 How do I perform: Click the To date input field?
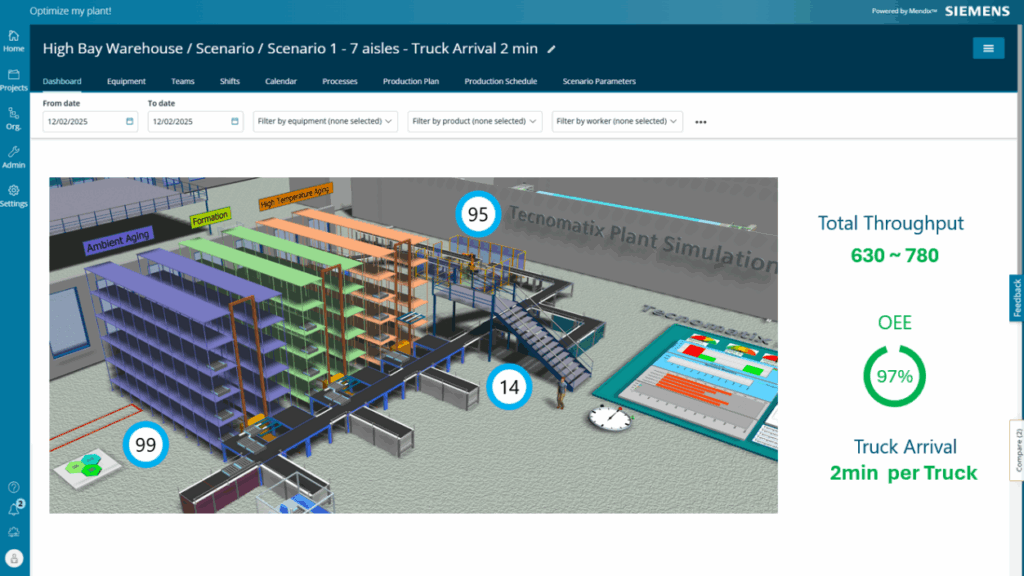[188, 121]
